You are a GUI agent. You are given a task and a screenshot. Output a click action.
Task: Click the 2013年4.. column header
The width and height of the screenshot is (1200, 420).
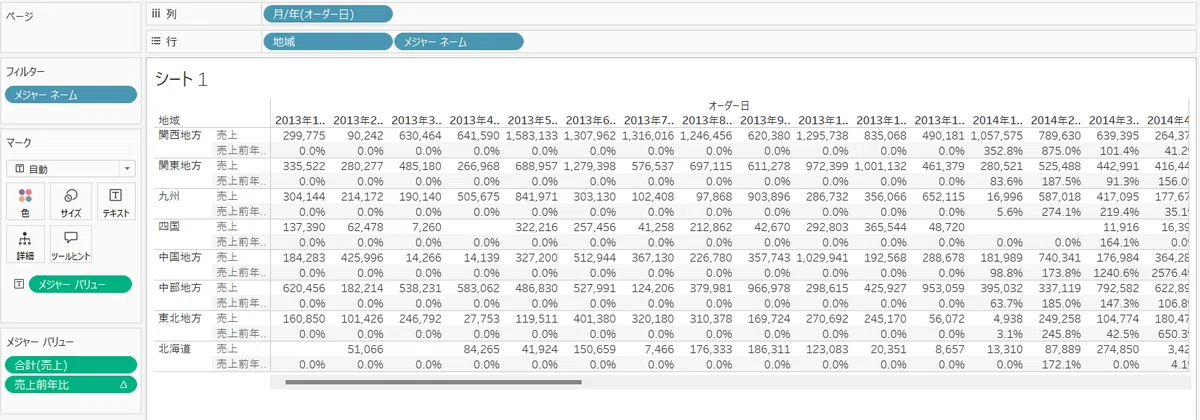click(x=475, y=120)
